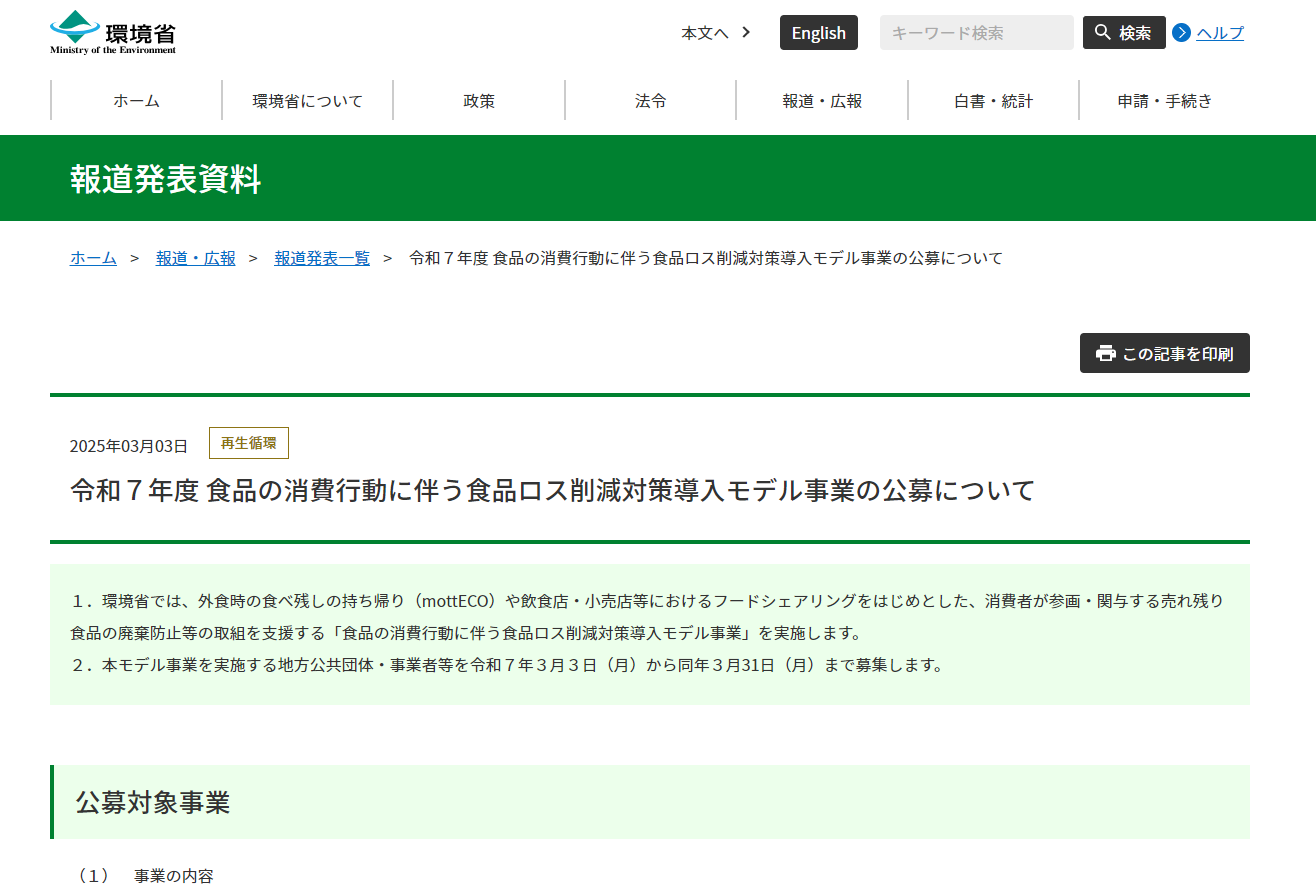The height and width of the screenshot is (893, 1316).
Task: Open 申請・手続き in the navigation bar
Action: [1164, 101]
